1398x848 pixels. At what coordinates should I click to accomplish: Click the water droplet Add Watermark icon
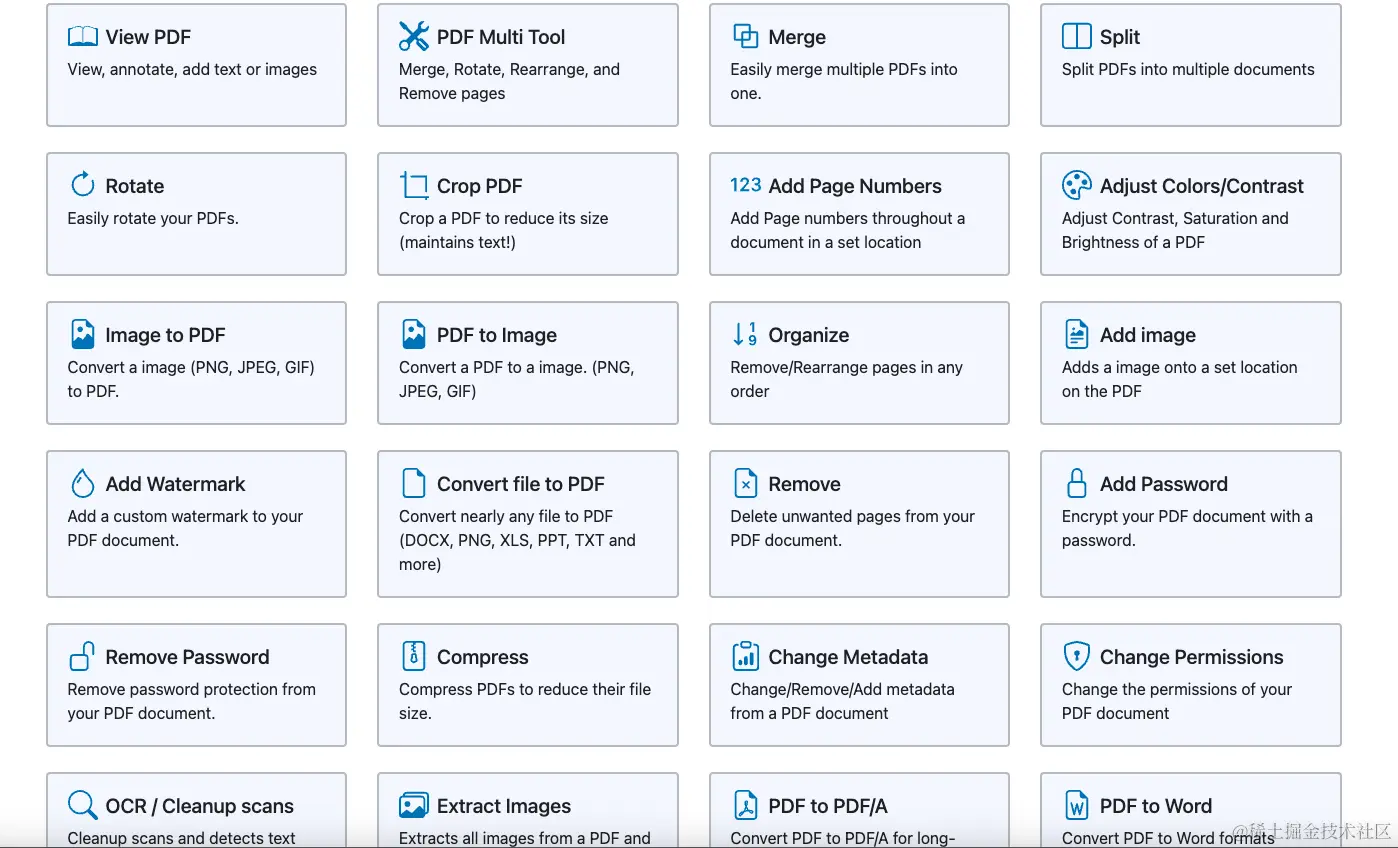(83, 483)
